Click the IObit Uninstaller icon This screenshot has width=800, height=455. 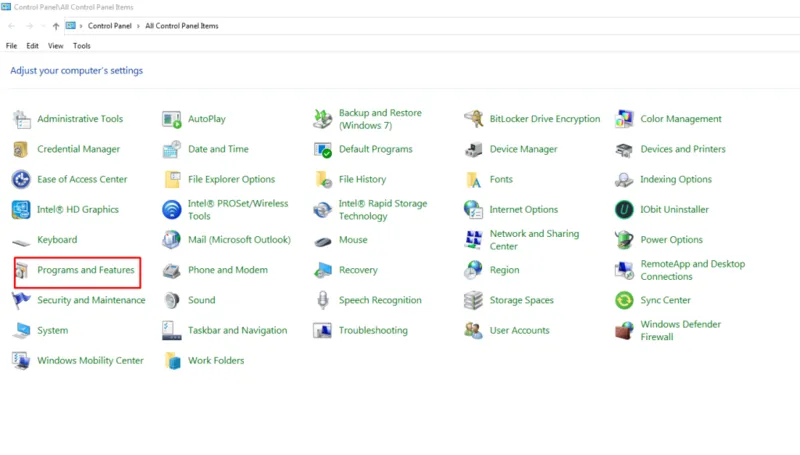[x=624, y=210]
